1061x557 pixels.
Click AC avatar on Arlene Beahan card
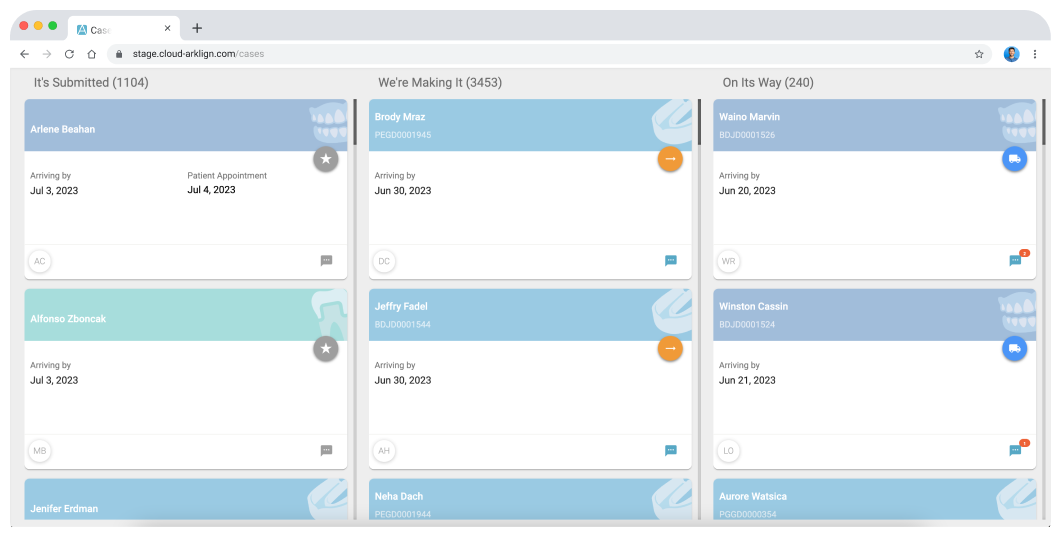[40, 261]
